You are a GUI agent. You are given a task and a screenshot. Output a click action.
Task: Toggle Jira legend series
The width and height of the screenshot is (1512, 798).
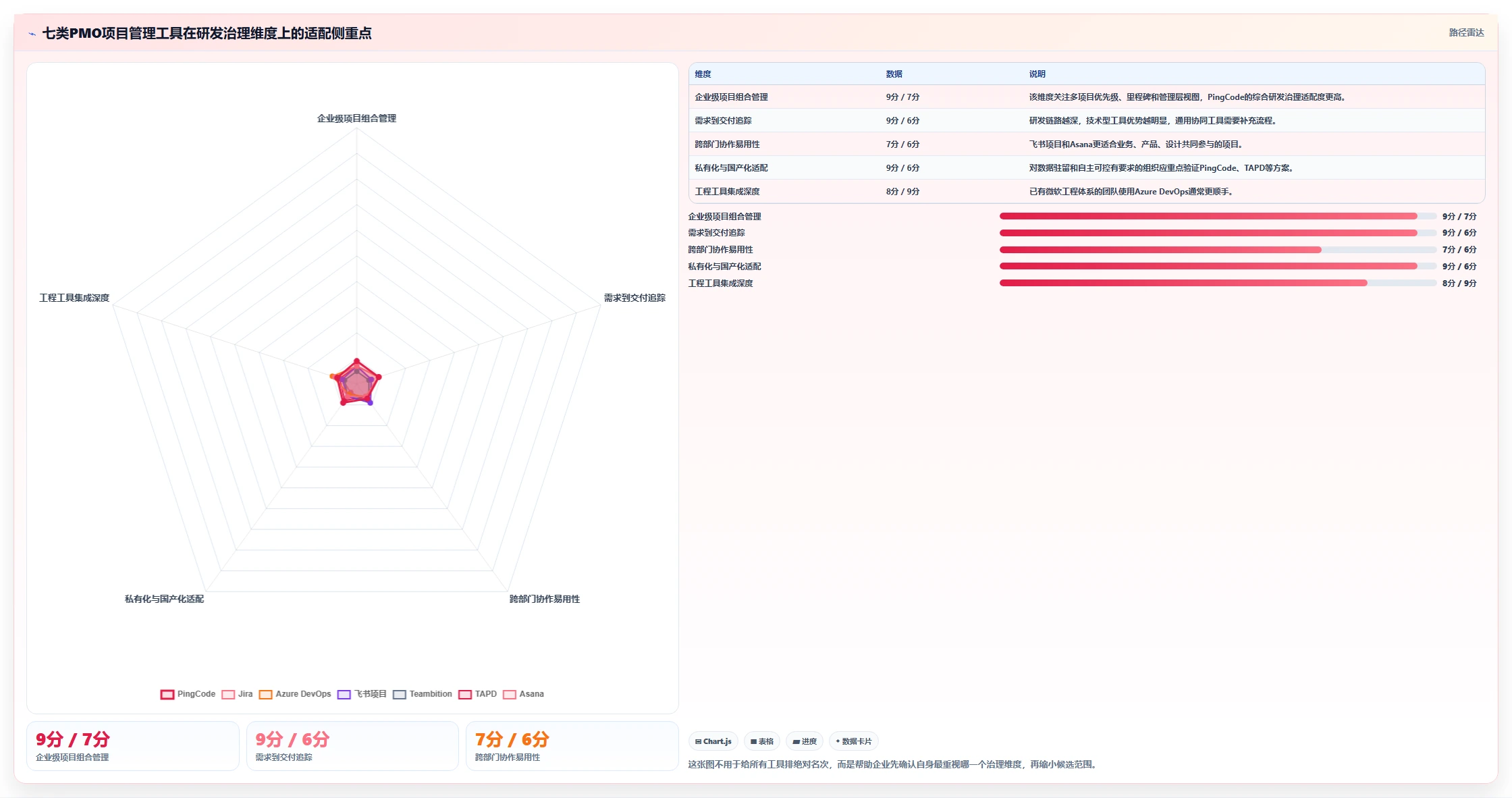point(237,694)
